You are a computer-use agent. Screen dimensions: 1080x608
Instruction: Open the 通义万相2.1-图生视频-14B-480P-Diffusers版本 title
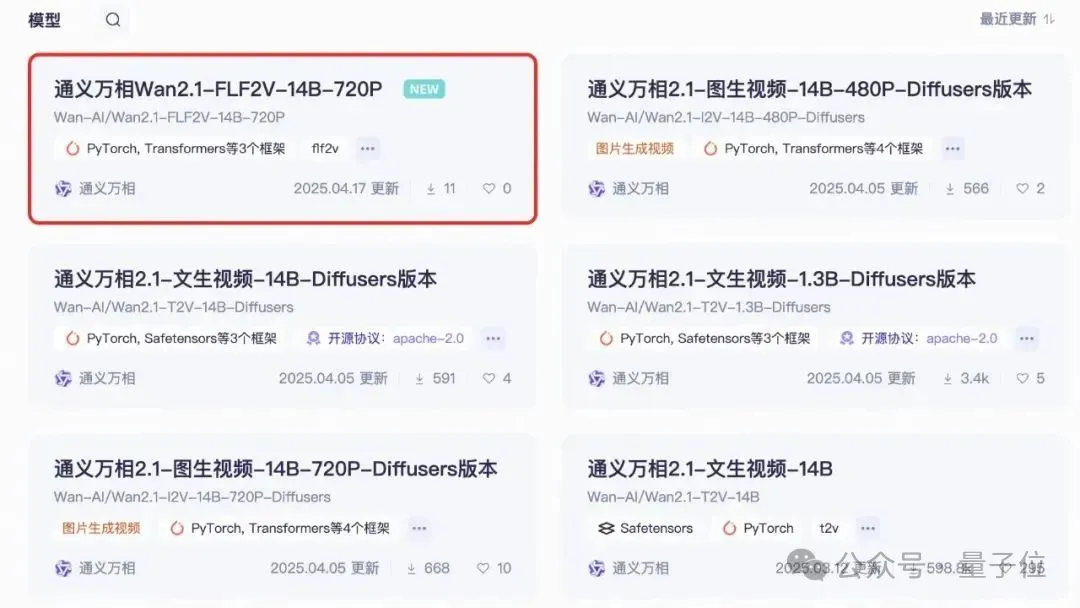809,89
